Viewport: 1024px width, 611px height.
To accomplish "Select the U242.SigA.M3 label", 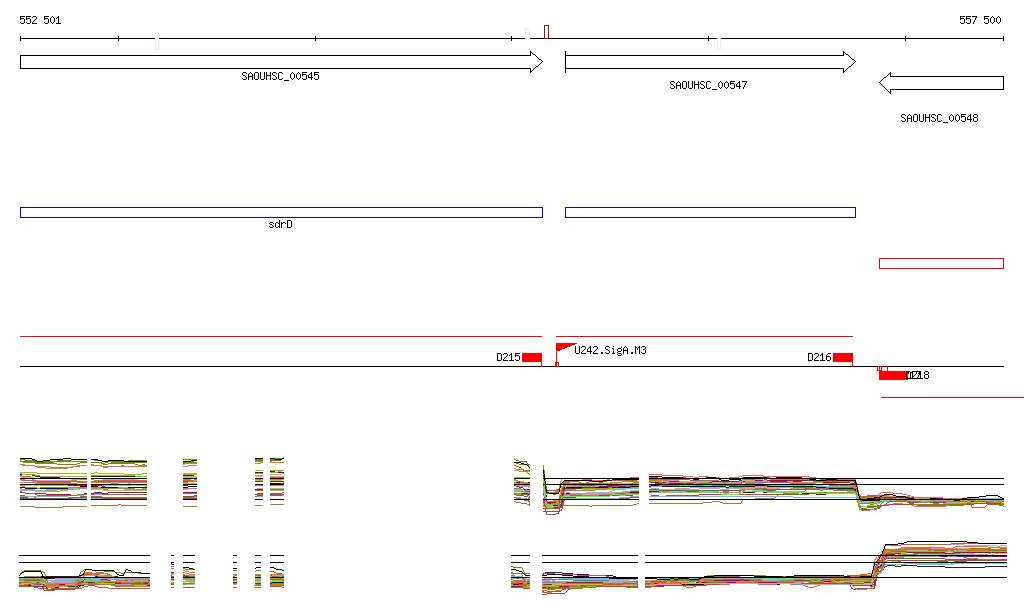I will (610, 351).
